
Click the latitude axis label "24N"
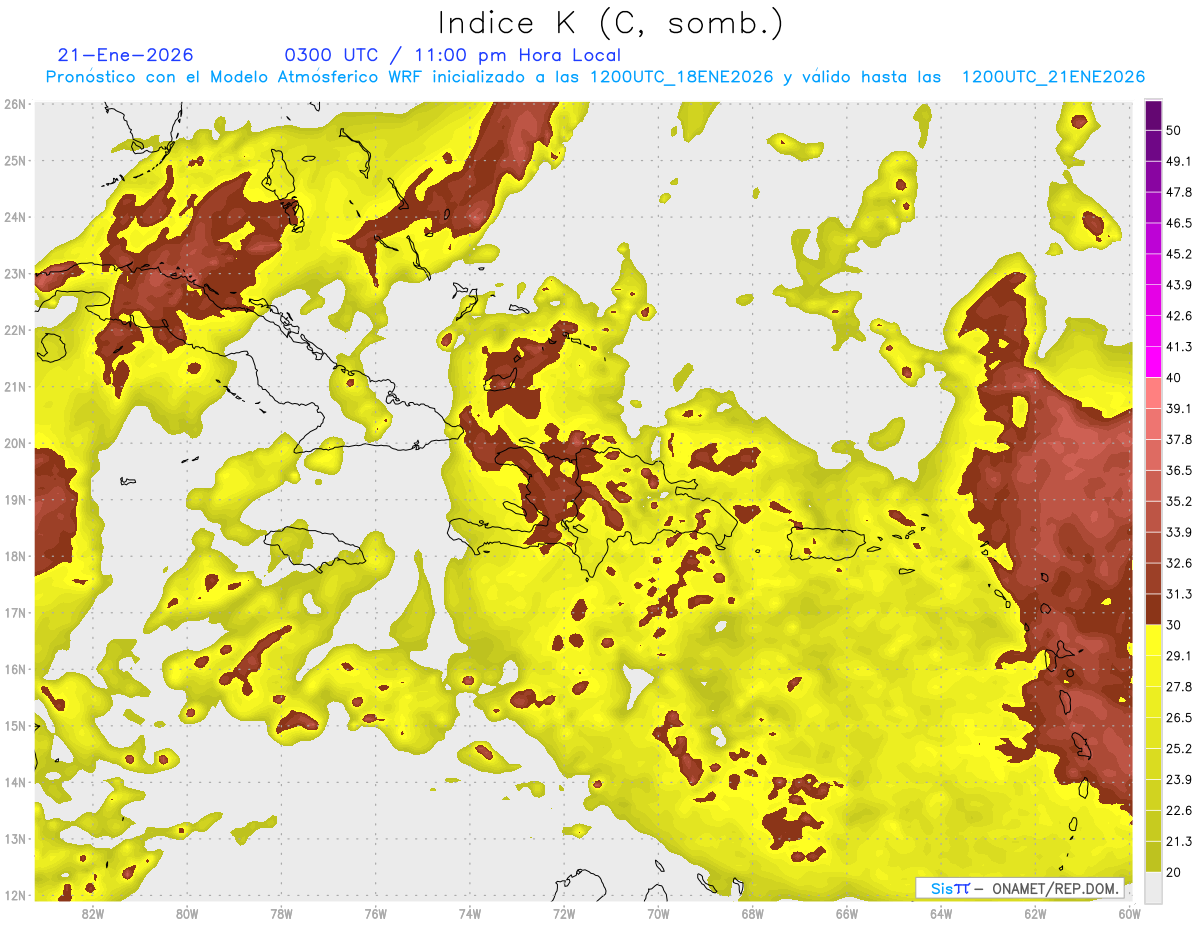(15, 217)
